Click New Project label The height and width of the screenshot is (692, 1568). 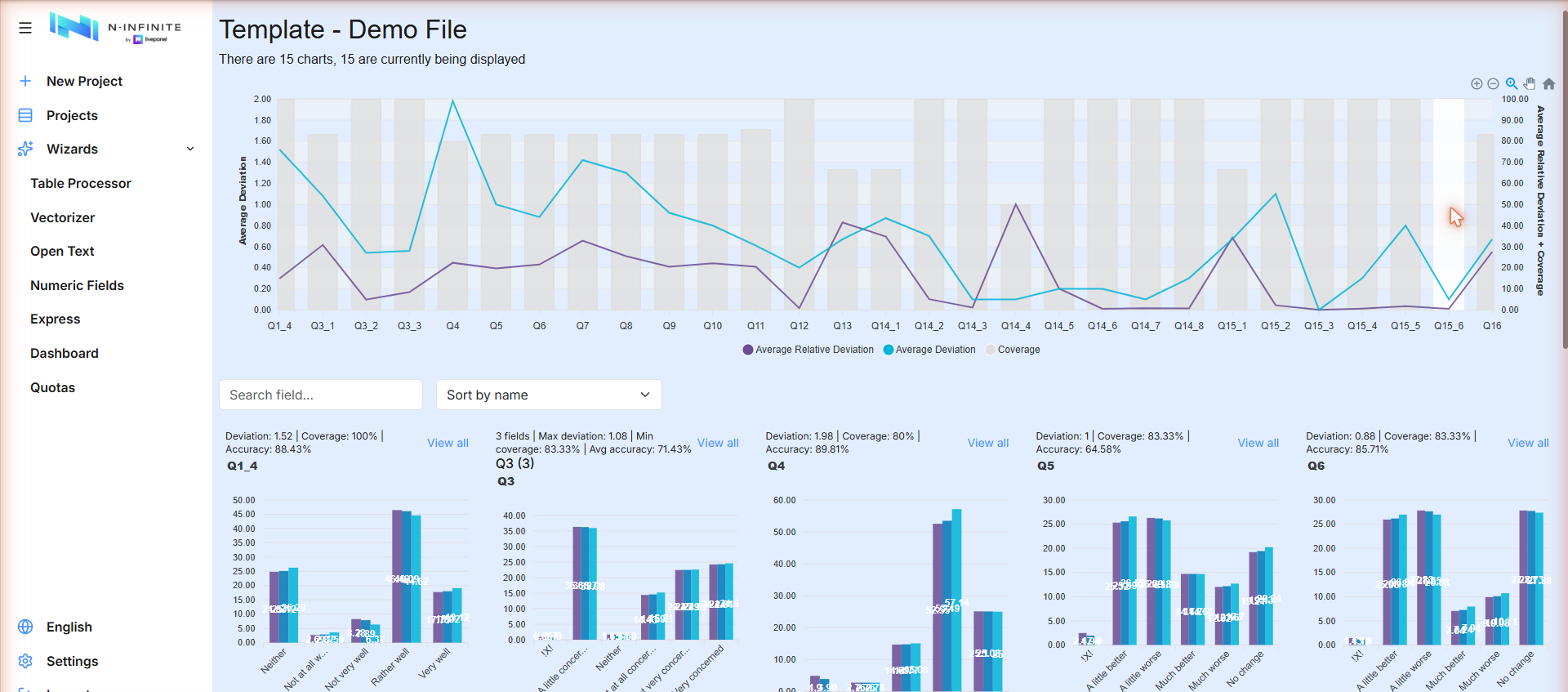pos(84,81)
